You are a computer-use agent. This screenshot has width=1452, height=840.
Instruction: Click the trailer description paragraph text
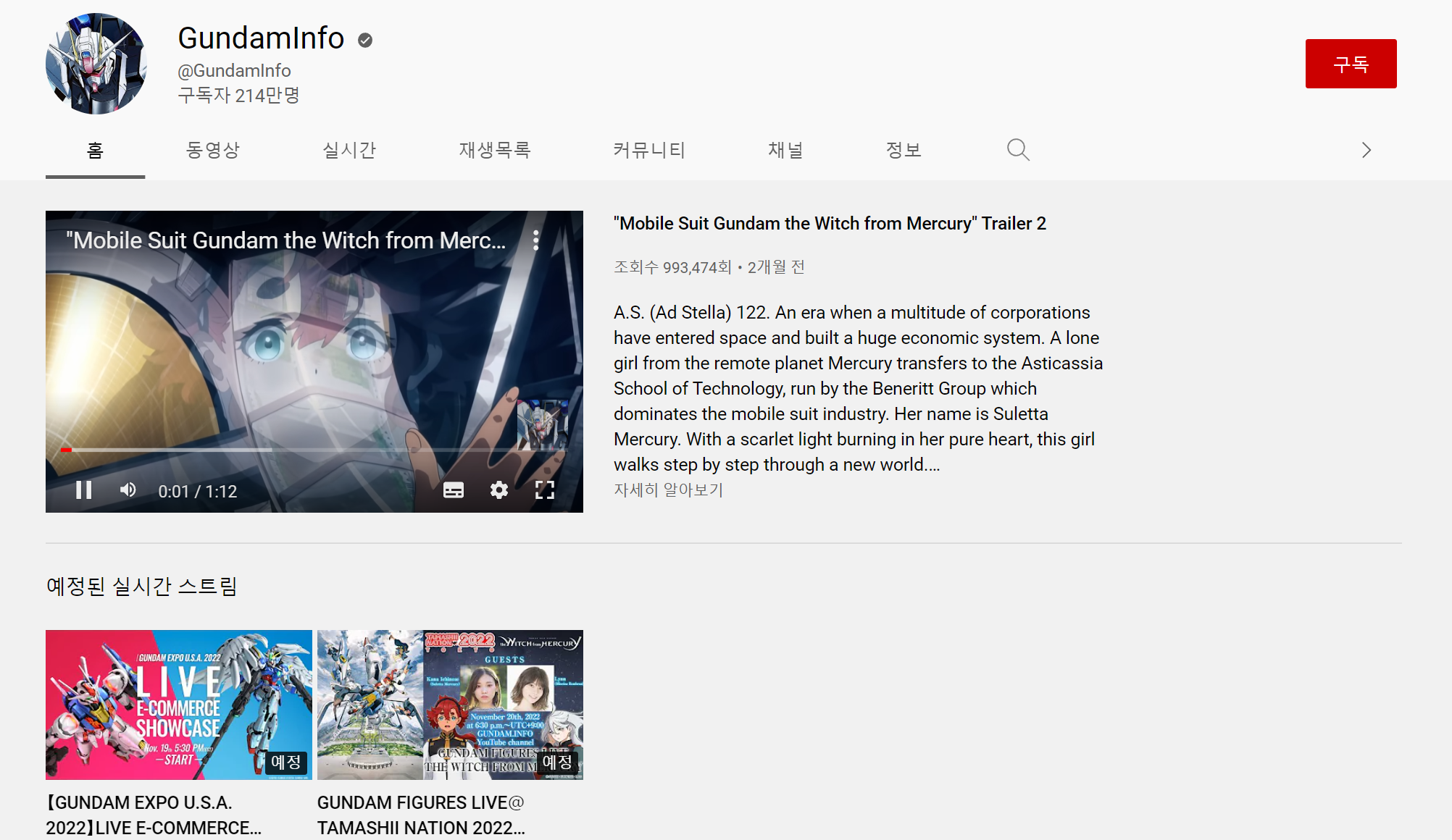pyautogui.click(x=858, y=388)
